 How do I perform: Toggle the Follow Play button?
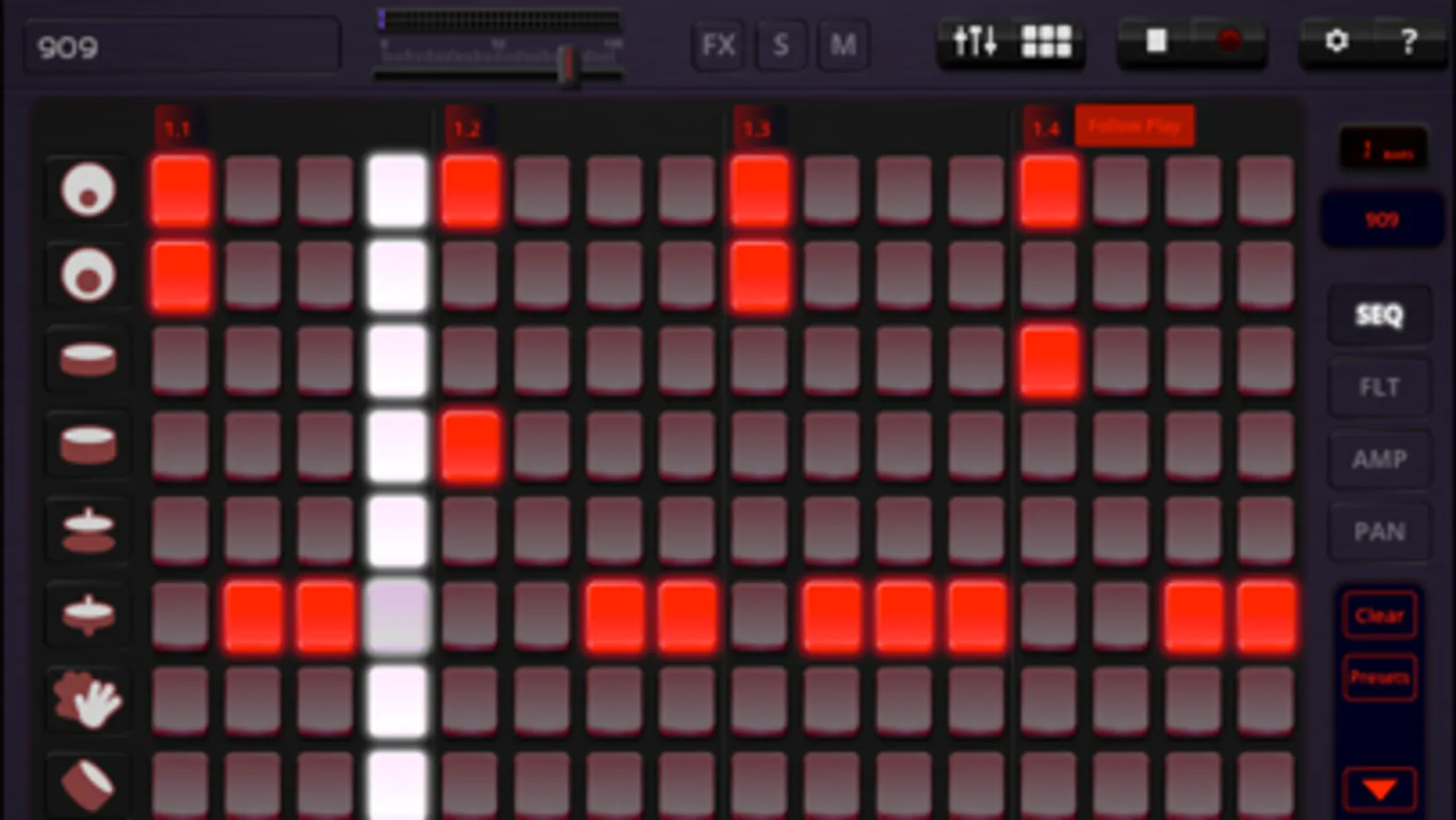tap(1135, 126)
